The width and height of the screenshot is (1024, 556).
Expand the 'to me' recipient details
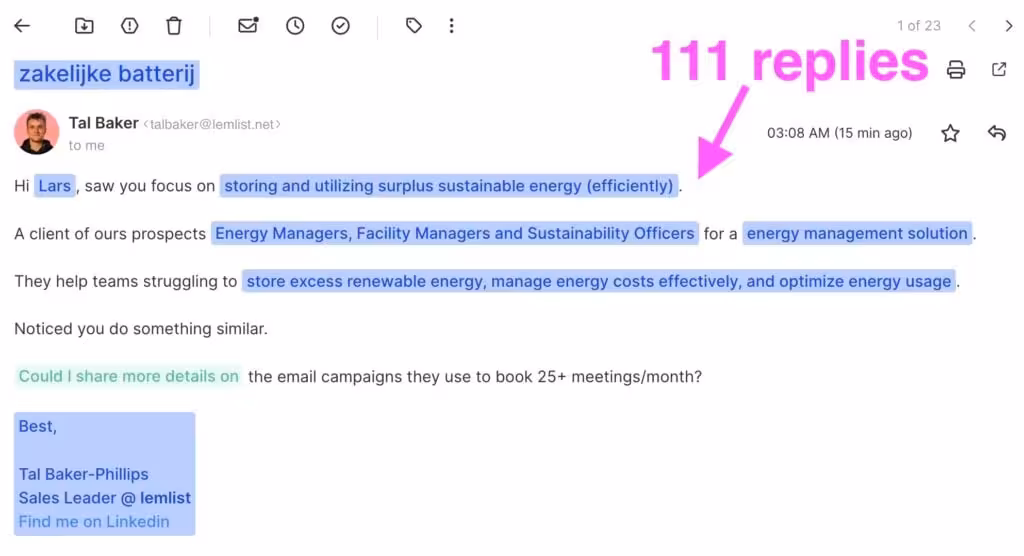[x=87, y=145]
